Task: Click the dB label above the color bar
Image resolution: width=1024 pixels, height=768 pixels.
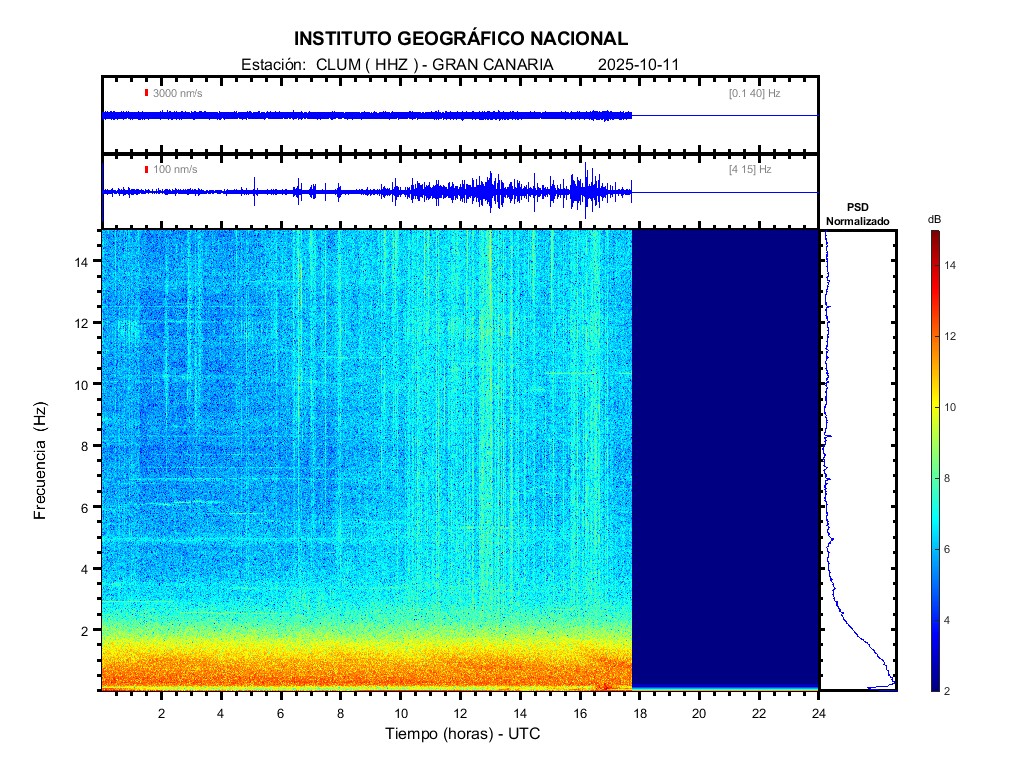Action: click(934, 218)
